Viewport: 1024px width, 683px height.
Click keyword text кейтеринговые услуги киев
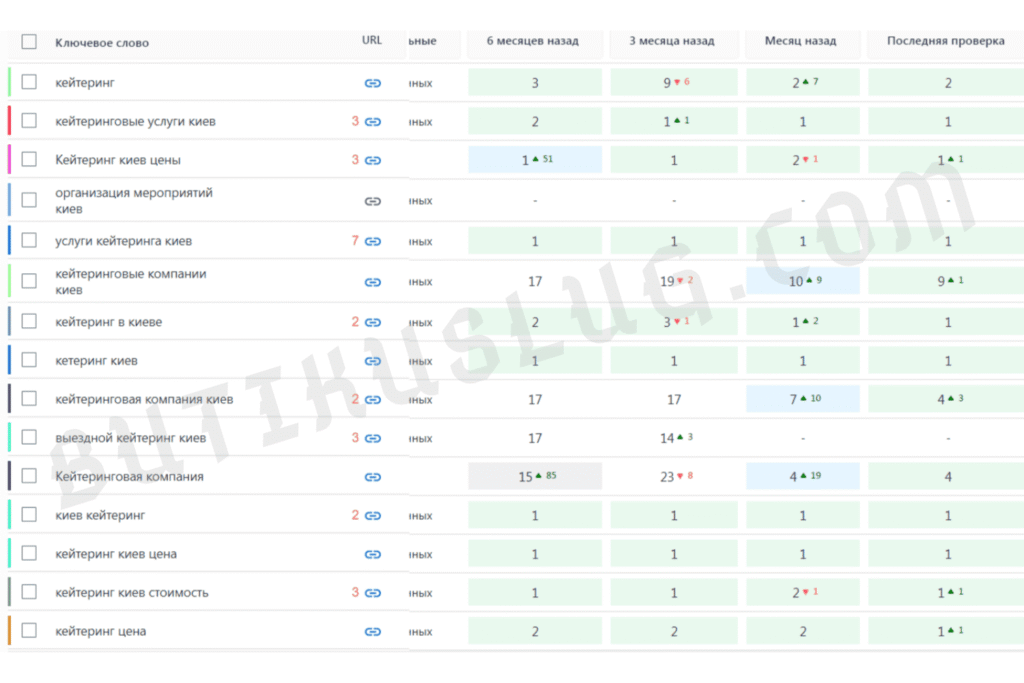click(x=135, y=121)
